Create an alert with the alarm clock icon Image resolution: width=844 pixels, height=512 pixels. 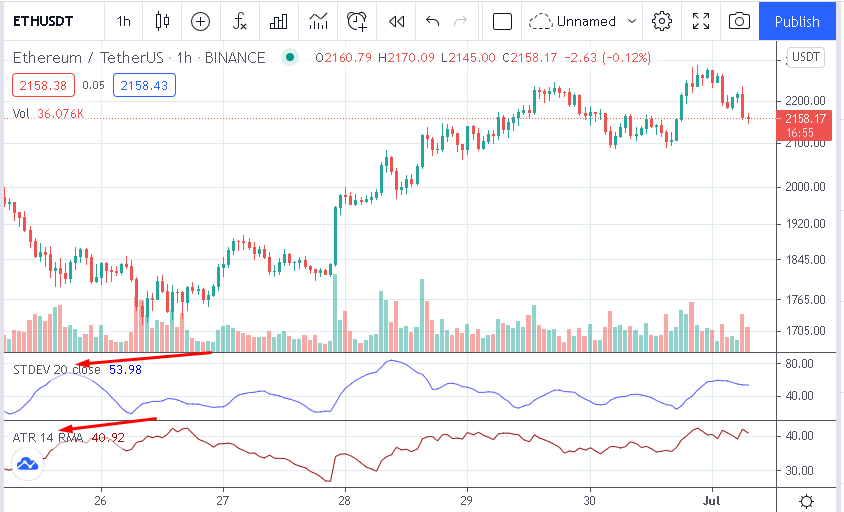pyautogui.click(x=357, y=21)
